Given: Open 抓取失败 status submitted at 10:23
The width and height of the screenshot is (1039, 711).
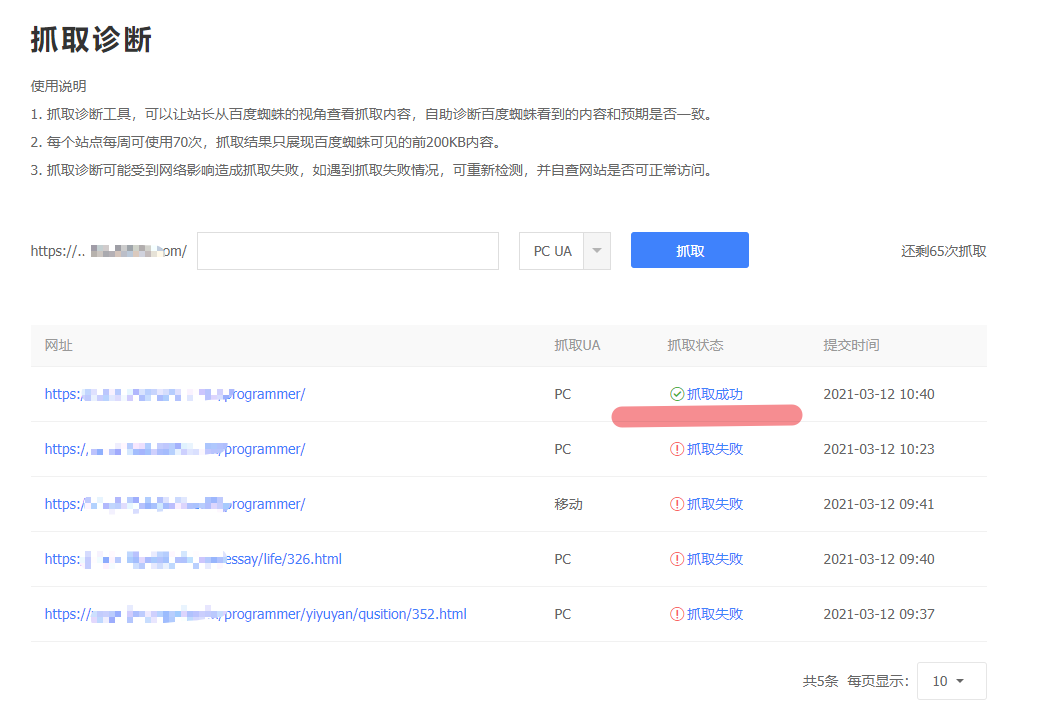Looking at the screenshot, I should pyautogui.click(x=715, y=449).
